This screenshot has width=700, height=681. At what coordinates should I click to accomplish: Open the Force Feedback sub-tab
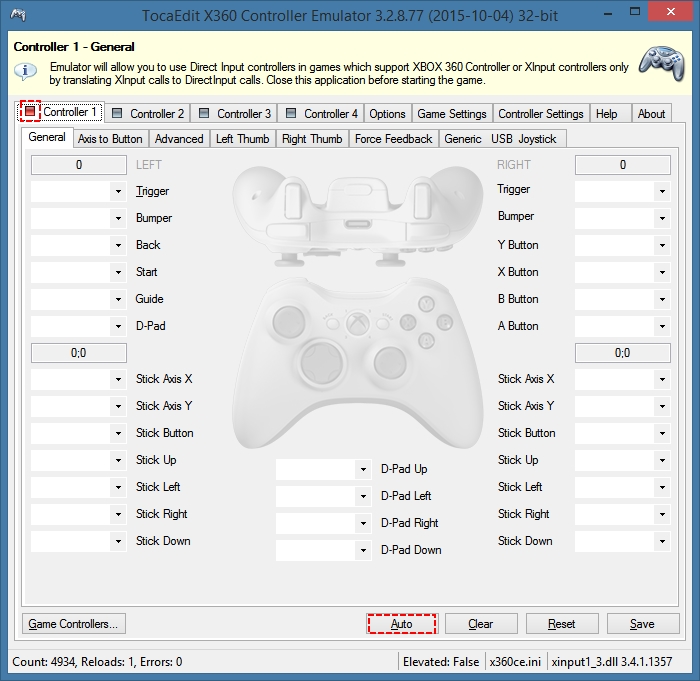393,139
